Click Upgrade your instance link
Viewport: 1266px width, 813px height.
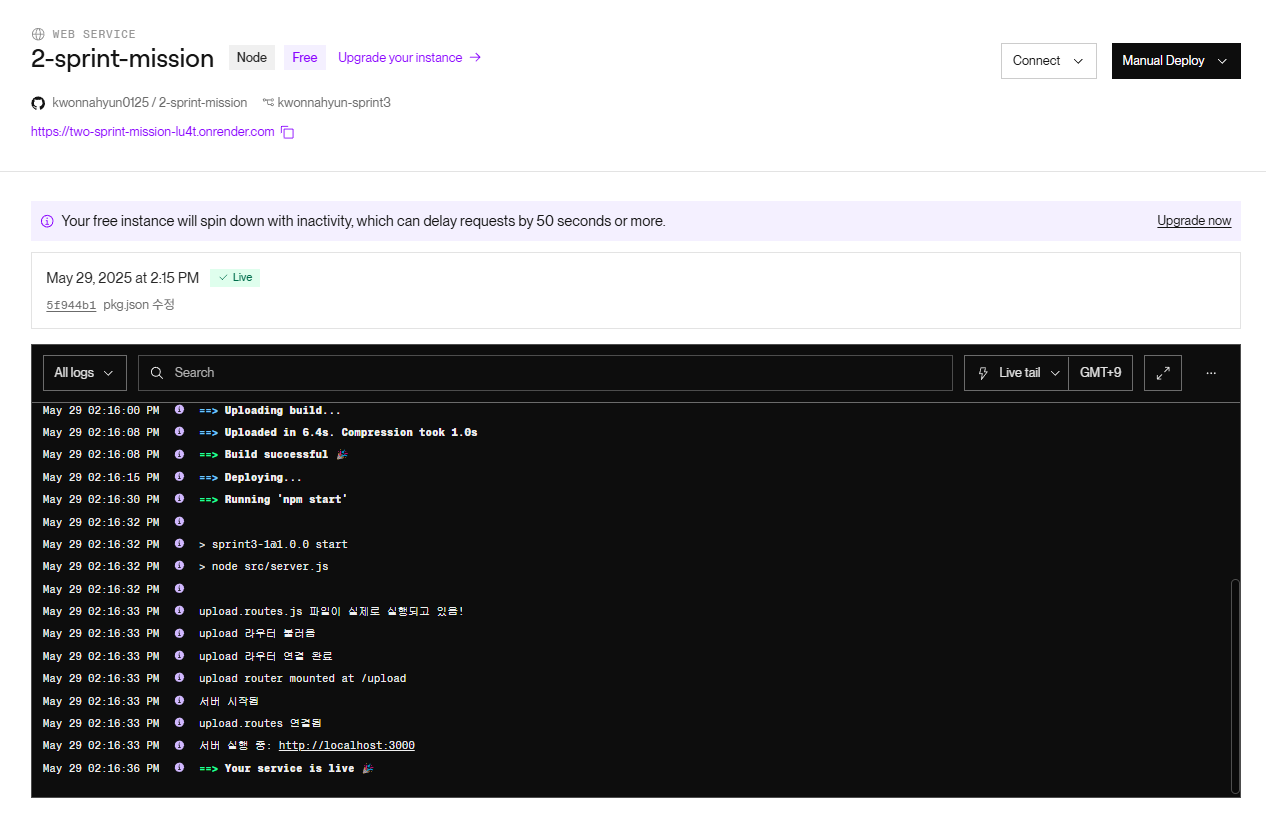pyautogui.click(x=409, y=58)
